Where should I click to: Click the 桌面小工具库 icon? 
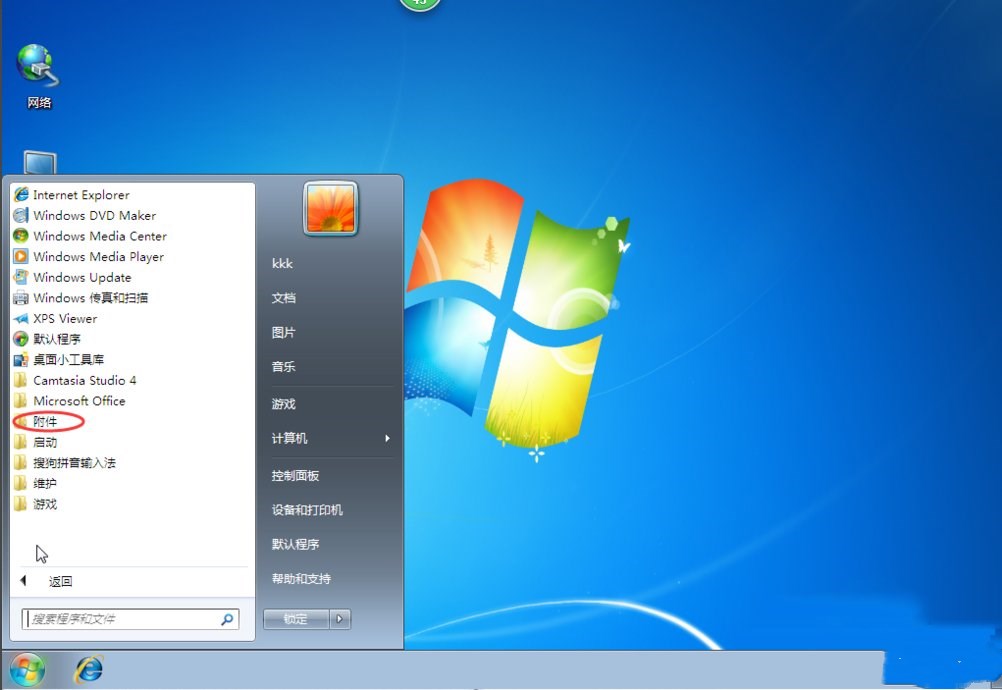[x=21, y=359]
